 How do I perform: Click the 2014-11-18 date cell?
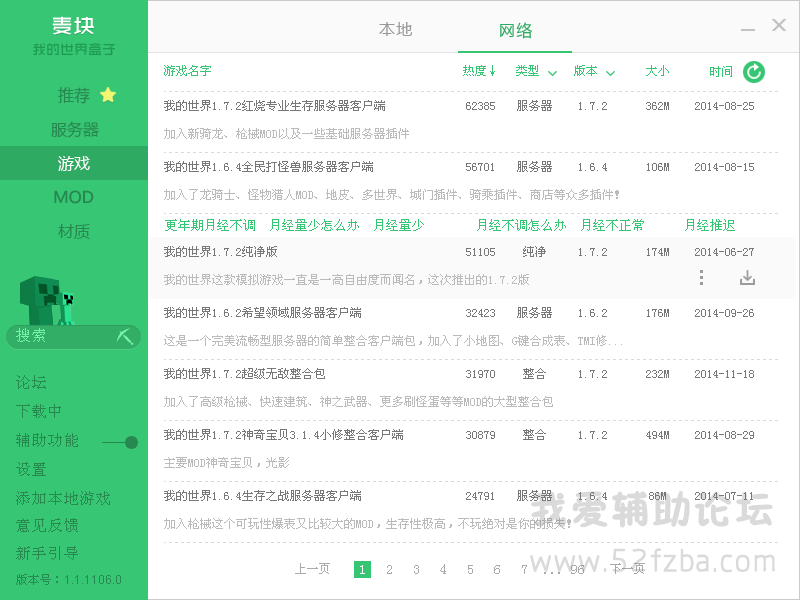point(724,374)
